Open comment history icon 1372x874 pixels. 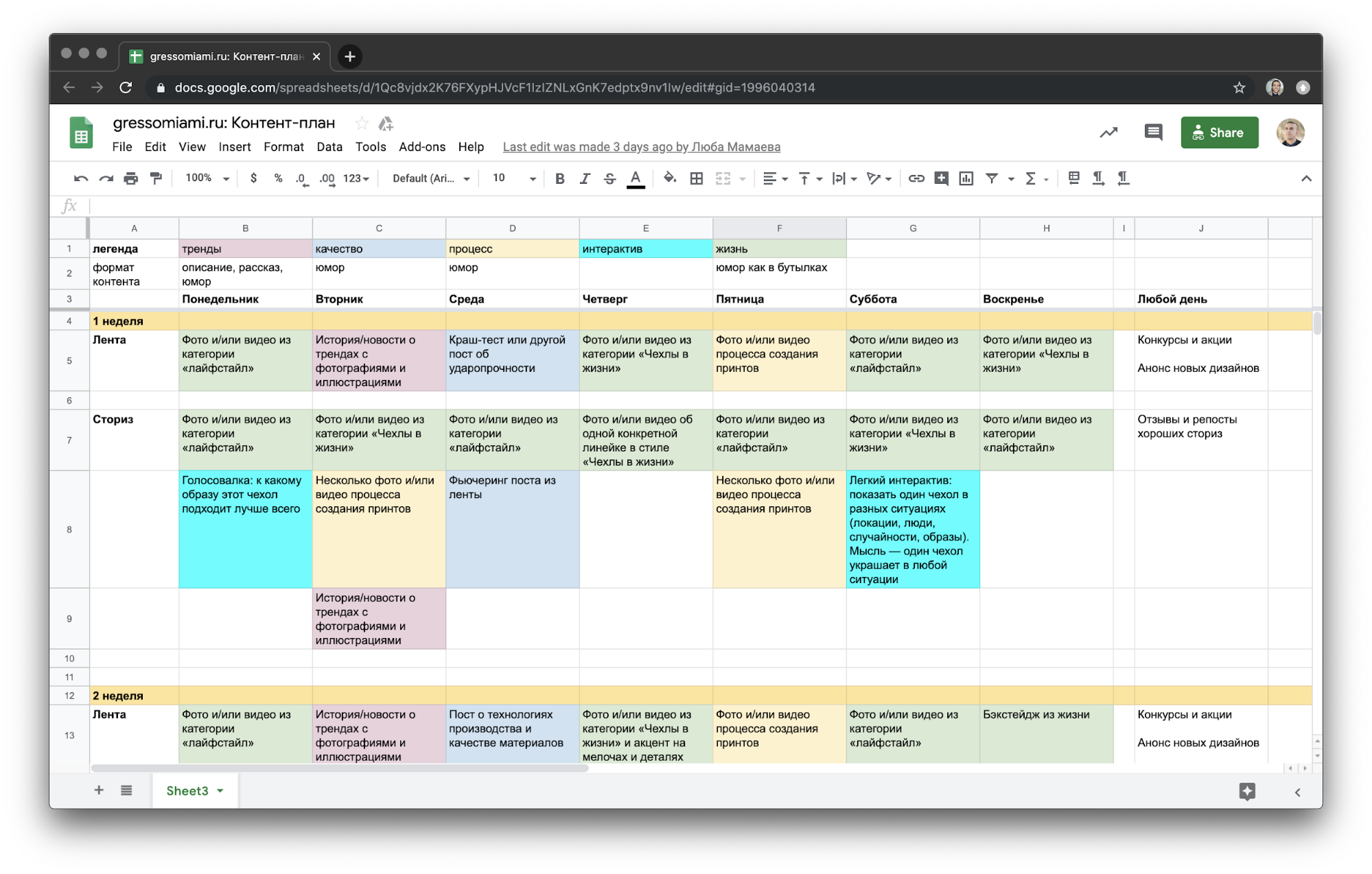point(1153,132)
